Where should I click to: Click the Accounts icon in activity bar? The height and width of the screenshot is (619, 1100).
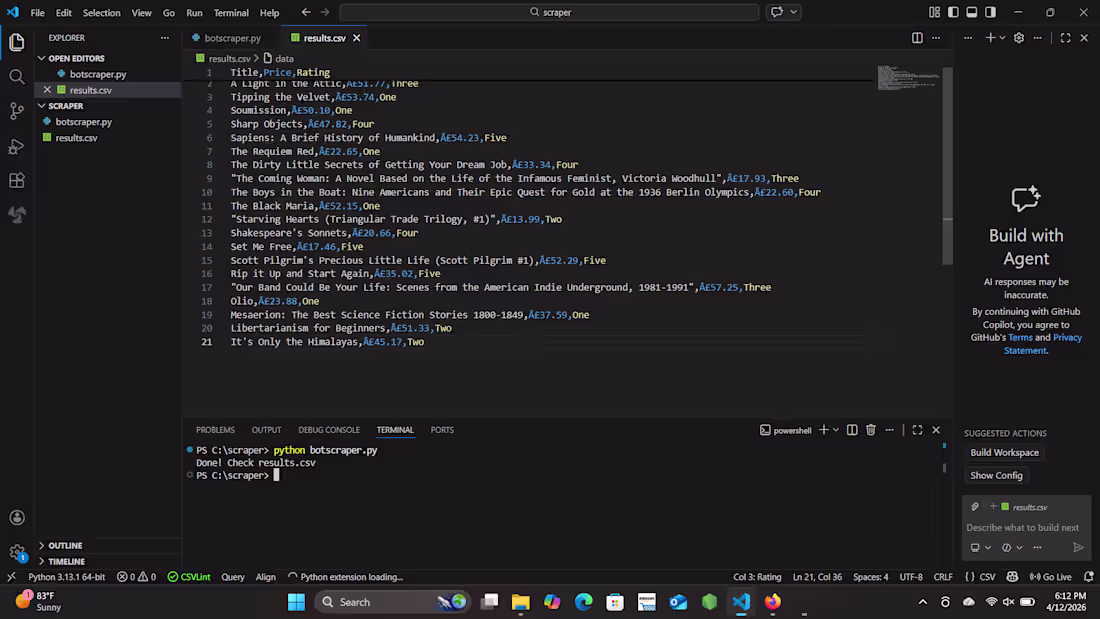click(x=16, y=517)
